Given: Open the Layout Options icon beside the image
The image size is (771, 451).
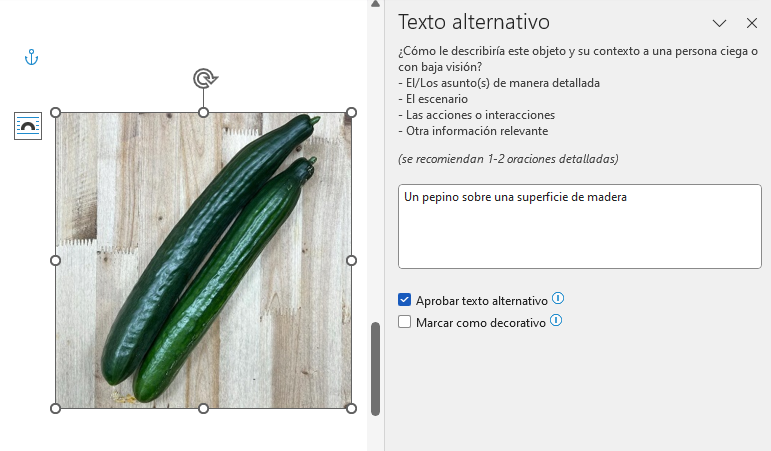Looking at the screenshot, I should [x=28, y=126].
